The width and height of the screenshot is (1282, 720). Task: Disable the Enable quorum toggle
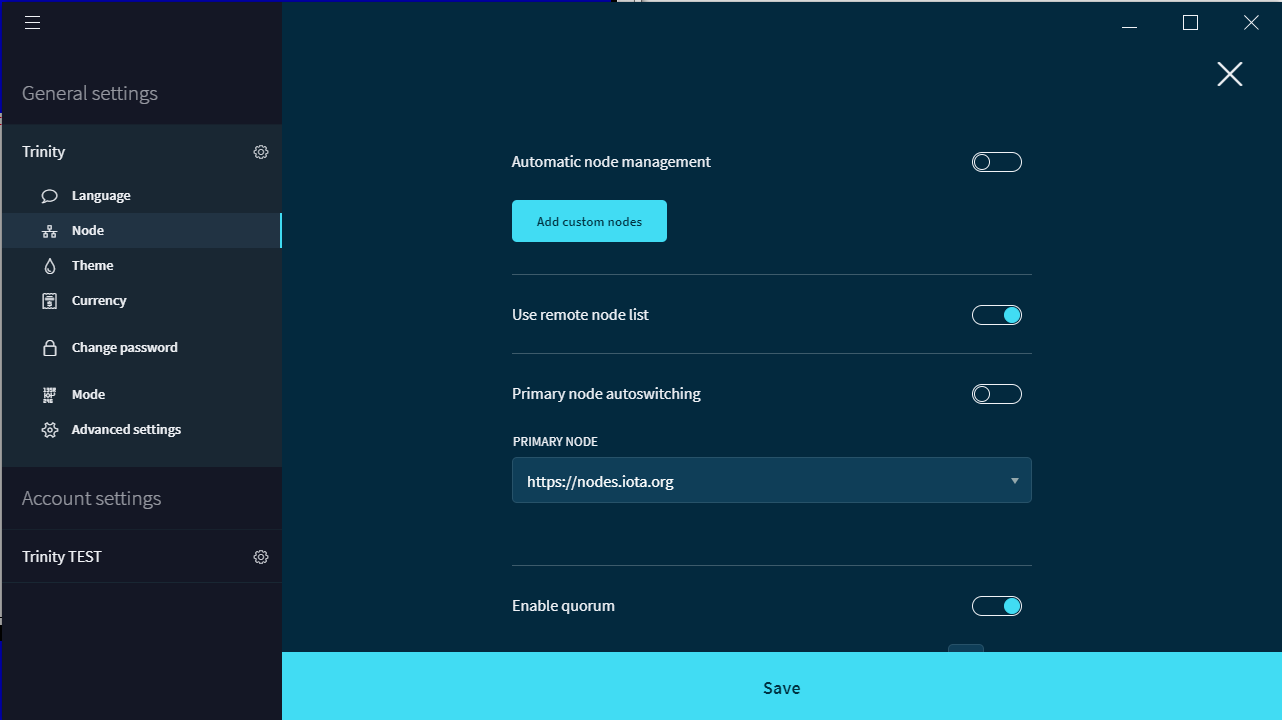[996, 605]
